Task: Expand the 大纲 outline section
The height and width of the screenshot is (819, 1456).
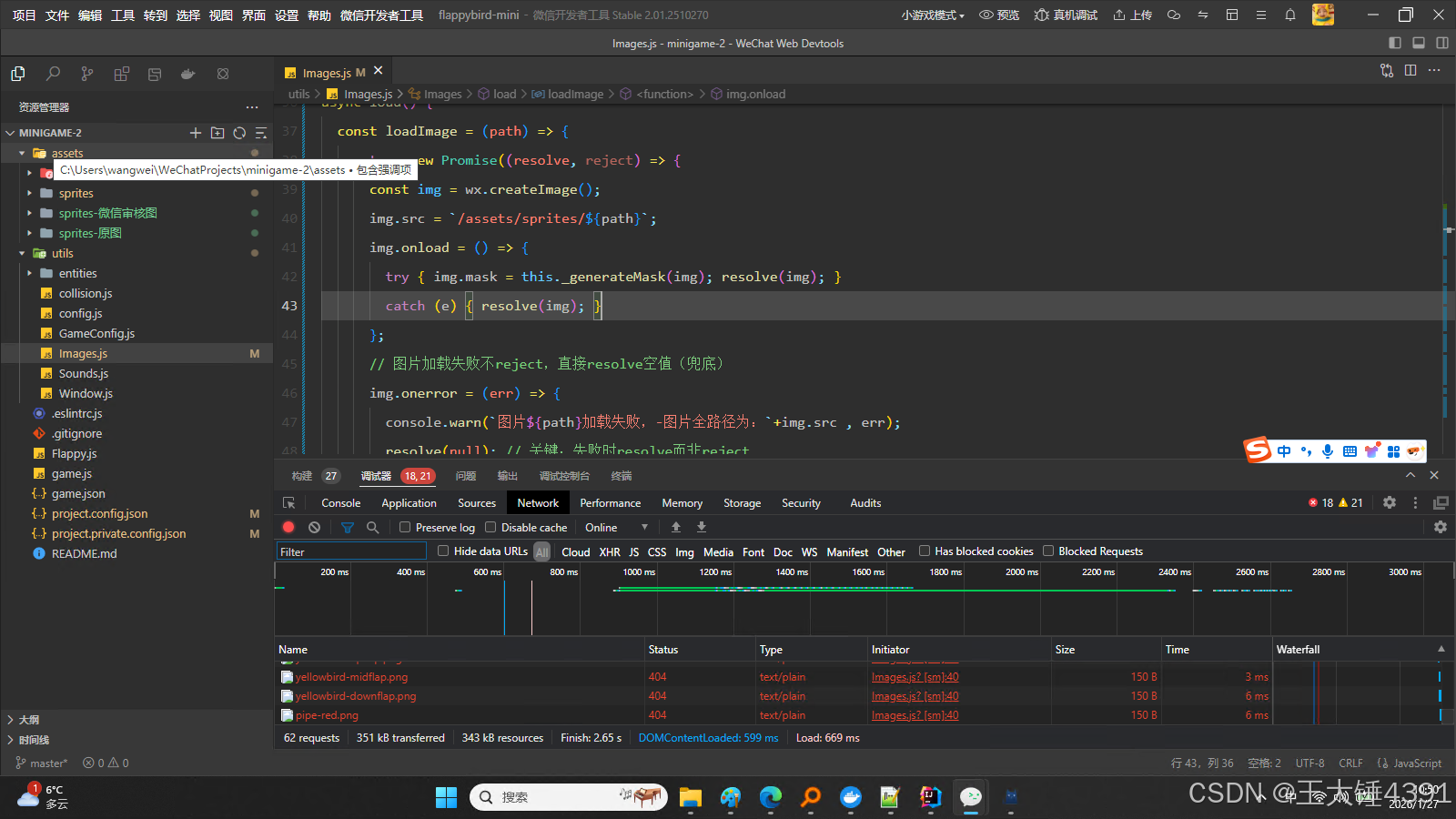Action: point(10,719)
